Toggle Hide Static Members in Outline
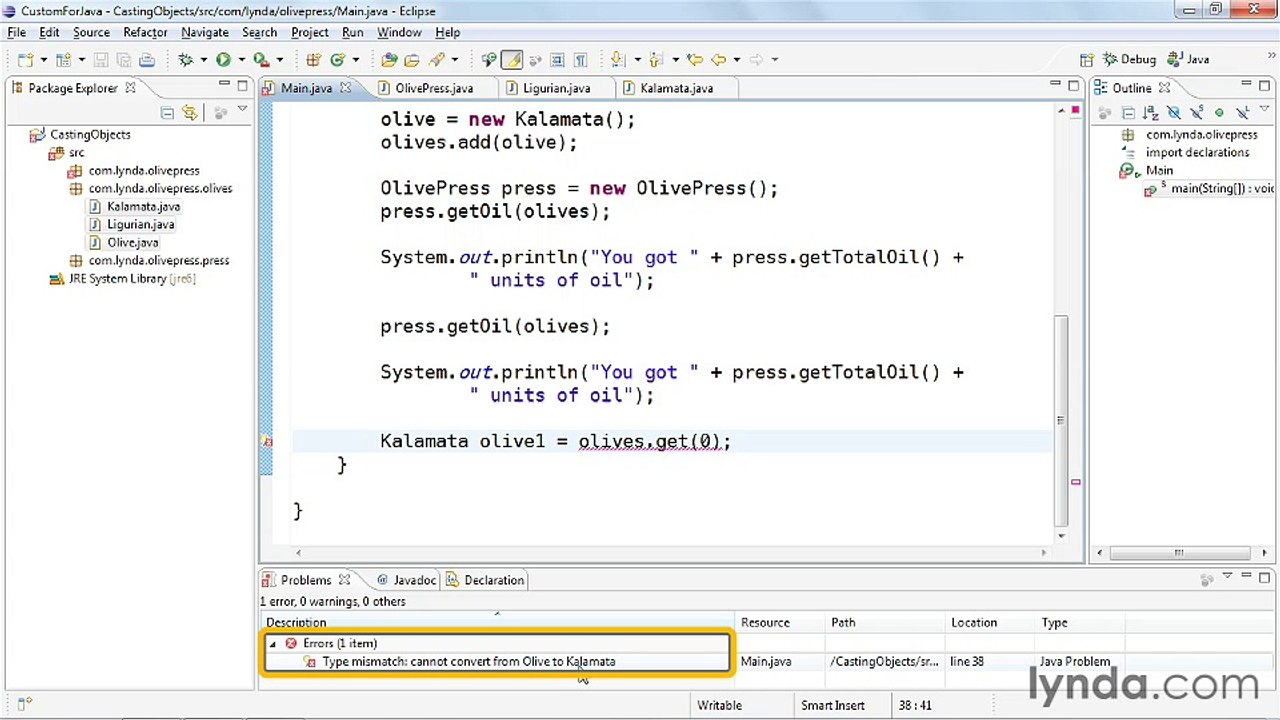 point(1196,112)
